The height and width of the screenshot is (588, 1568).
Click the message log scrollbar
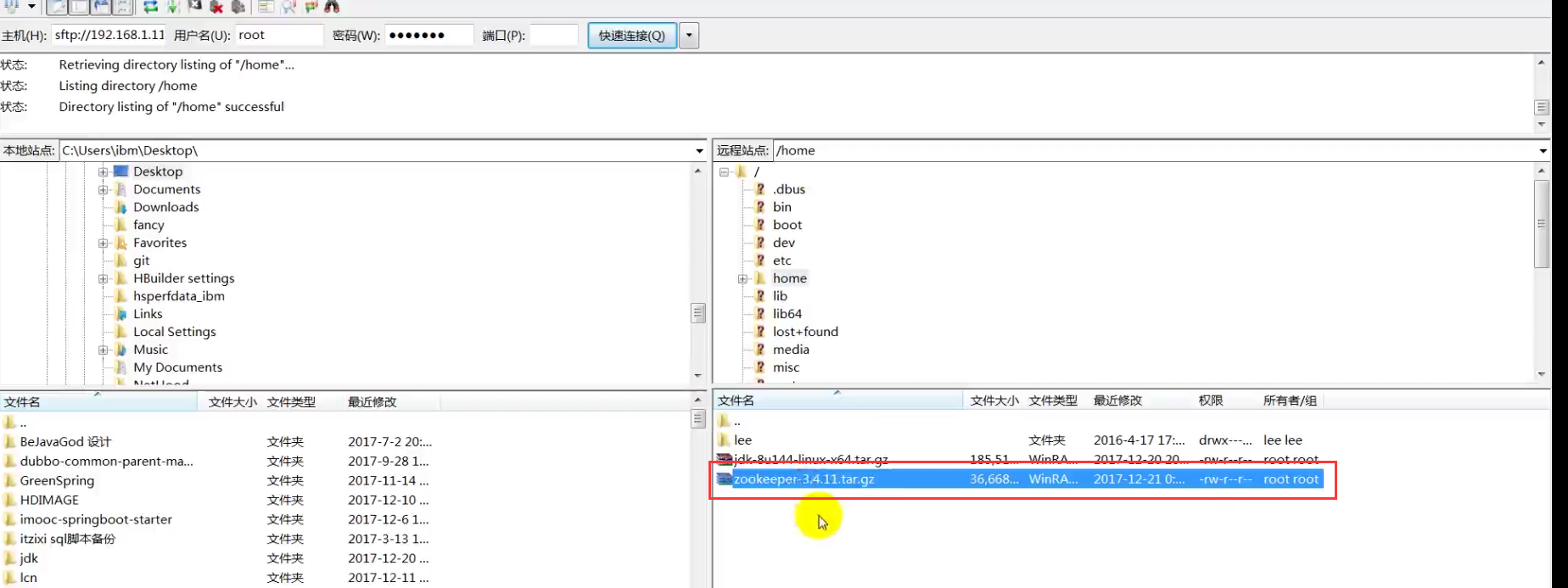pyautogui.click(x=1542, y=93)
